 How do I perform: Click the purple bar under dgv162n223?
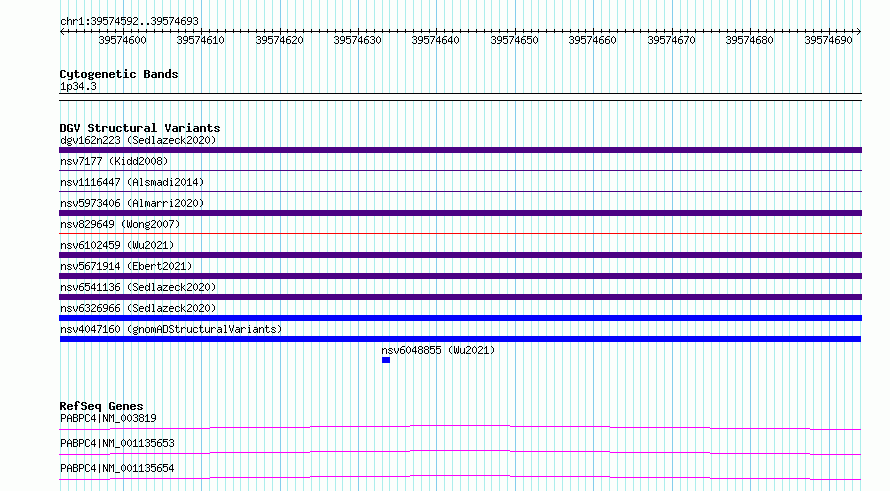pyautogui.click(x=460, y=150)
